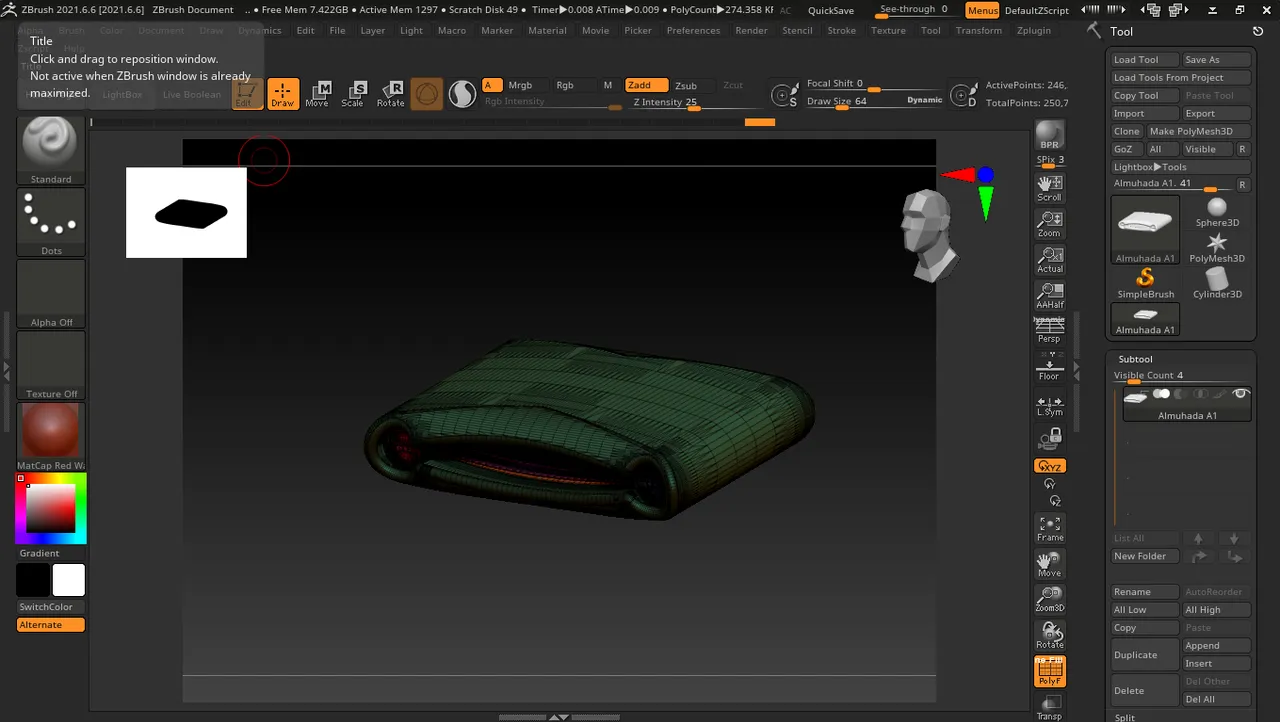
Task: Select the Rotate transform tool
Action: pyautogui.click(x=390, y=94)
